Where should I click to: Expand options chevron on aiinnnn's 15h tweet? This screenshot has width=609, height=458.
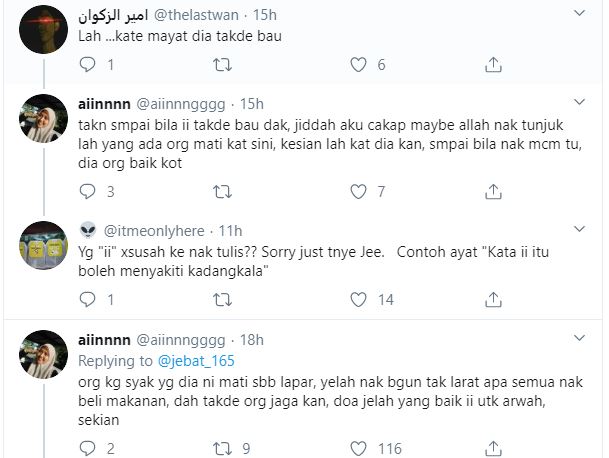tap(580, 103)
